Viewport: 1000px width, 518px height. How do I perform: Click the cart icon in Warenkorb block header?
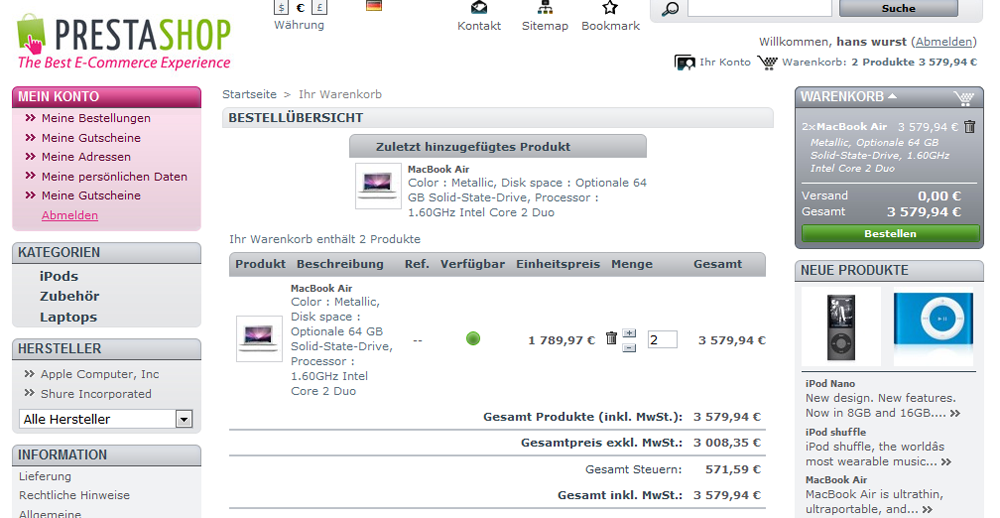[964, 98]
